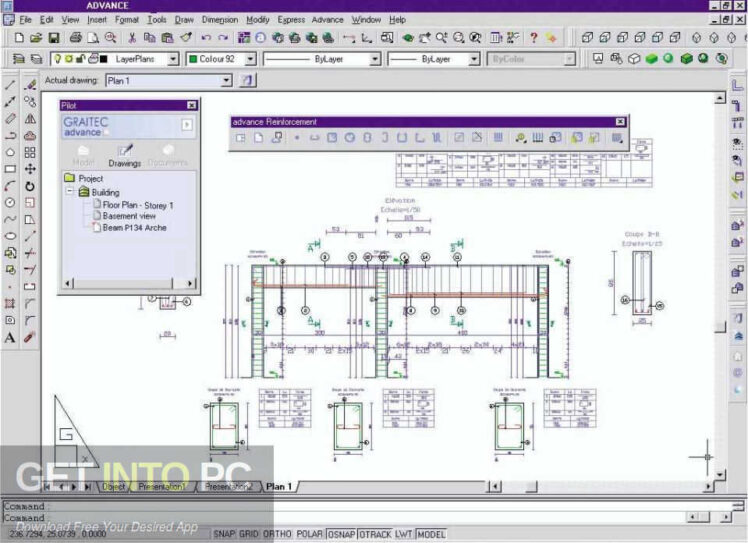Open the Advance menu
The width and height of the screenshot is (748, 543).
[327, 20]
